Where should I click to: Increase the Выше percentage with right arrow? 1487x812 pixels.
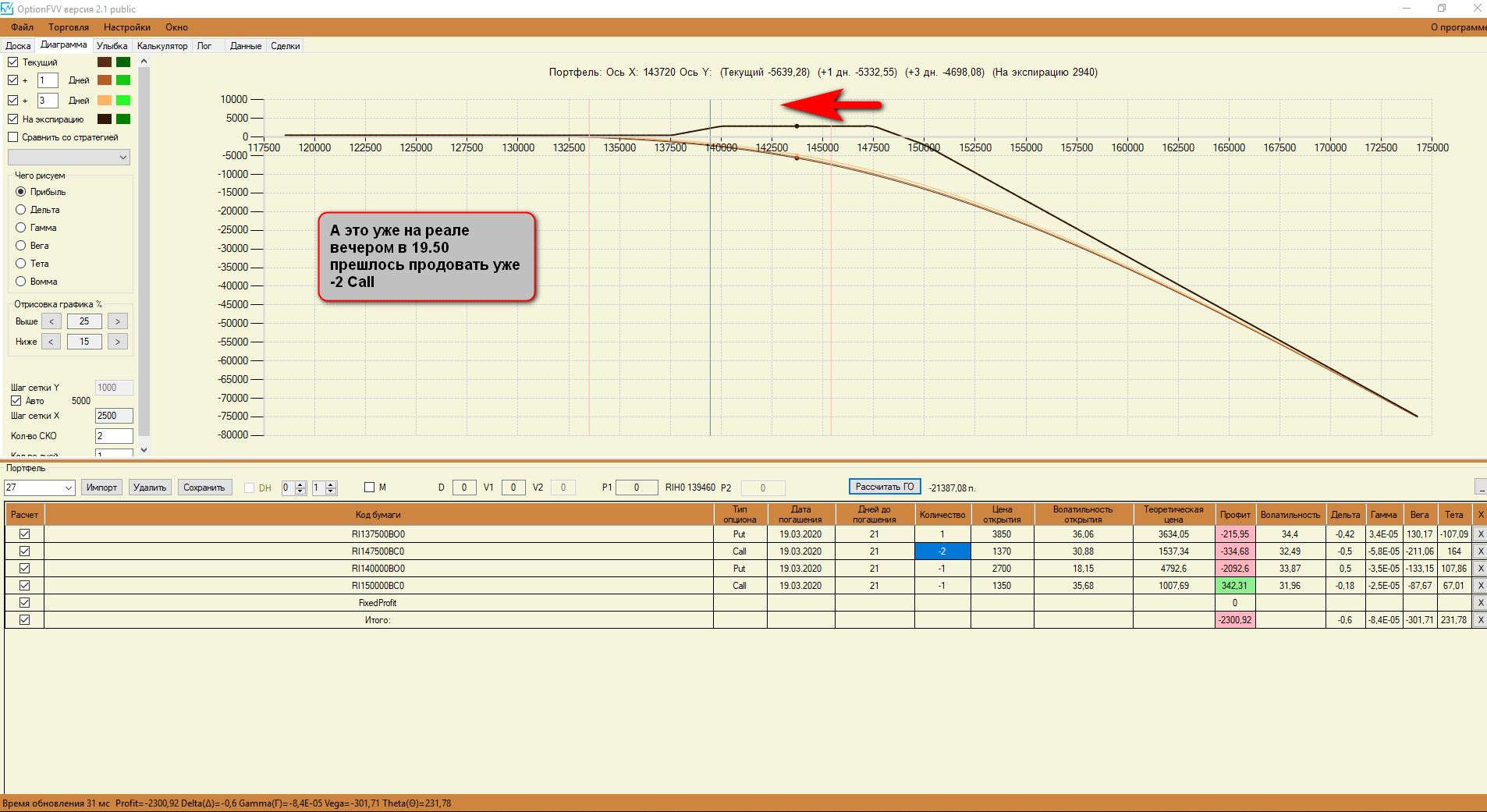pyautogui.click(x=118, y=321)
